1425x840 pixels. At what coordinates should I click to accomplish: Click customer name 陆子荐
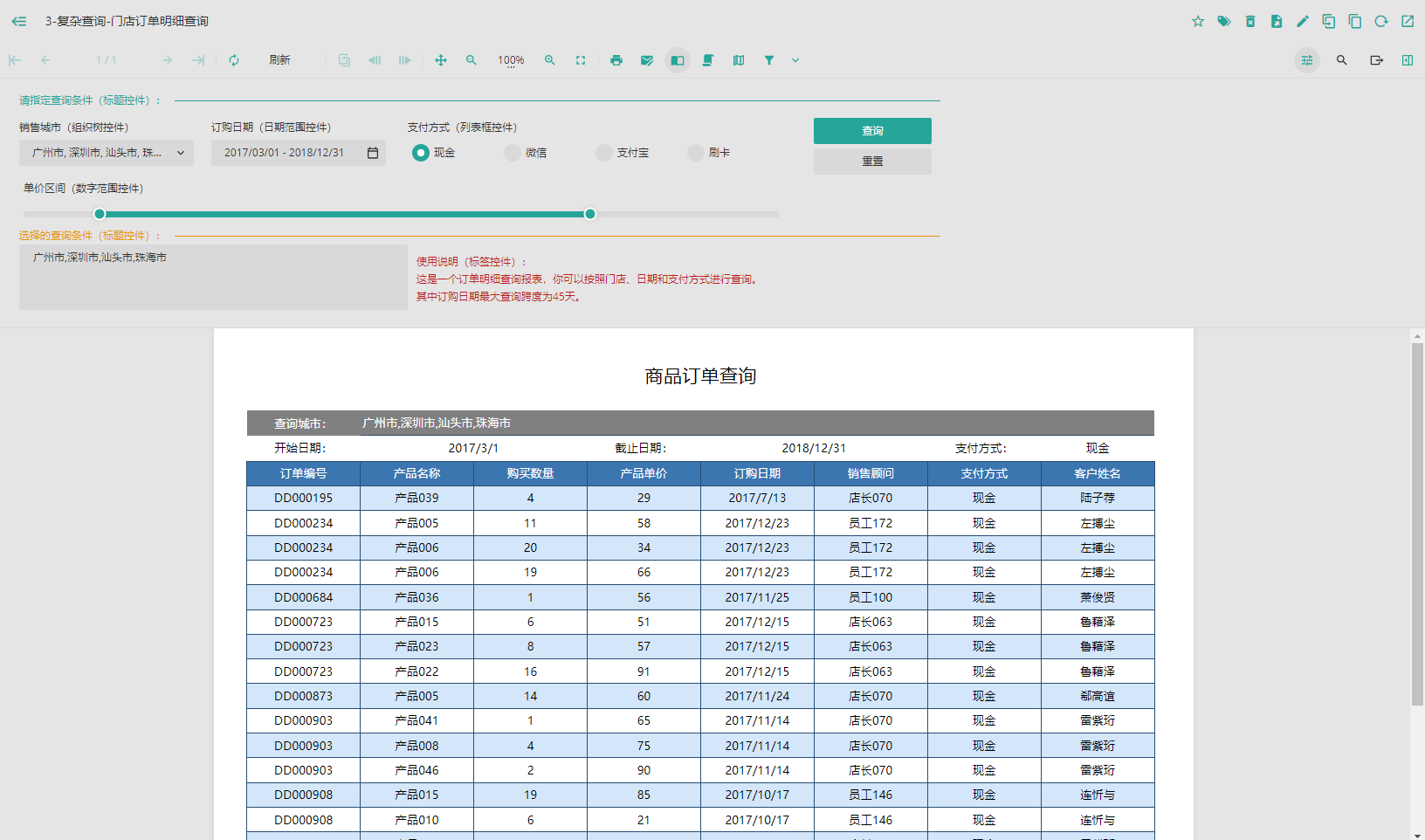(x=1098, y=498)
